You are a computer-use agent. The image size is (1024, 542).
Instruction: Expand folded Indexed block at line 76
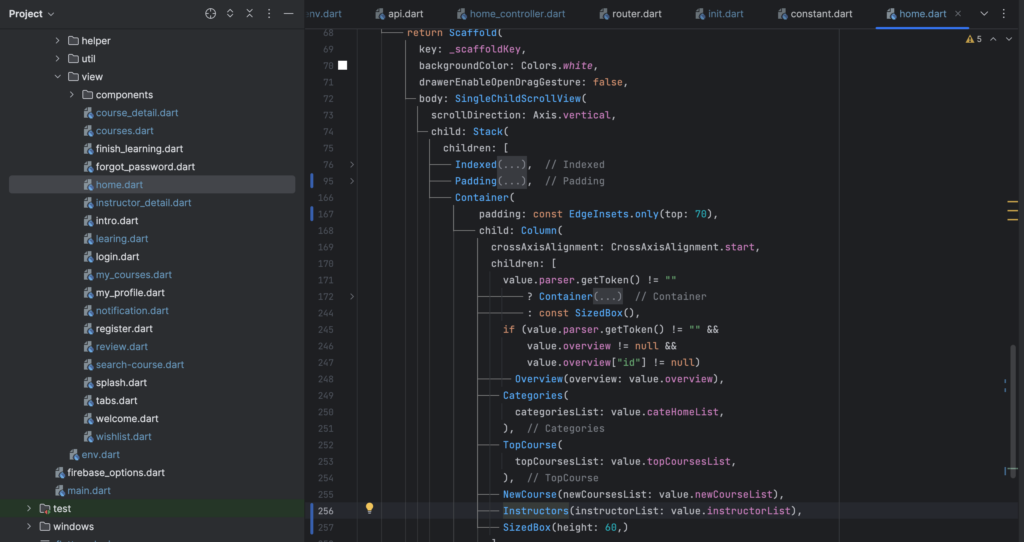[351, 165]
